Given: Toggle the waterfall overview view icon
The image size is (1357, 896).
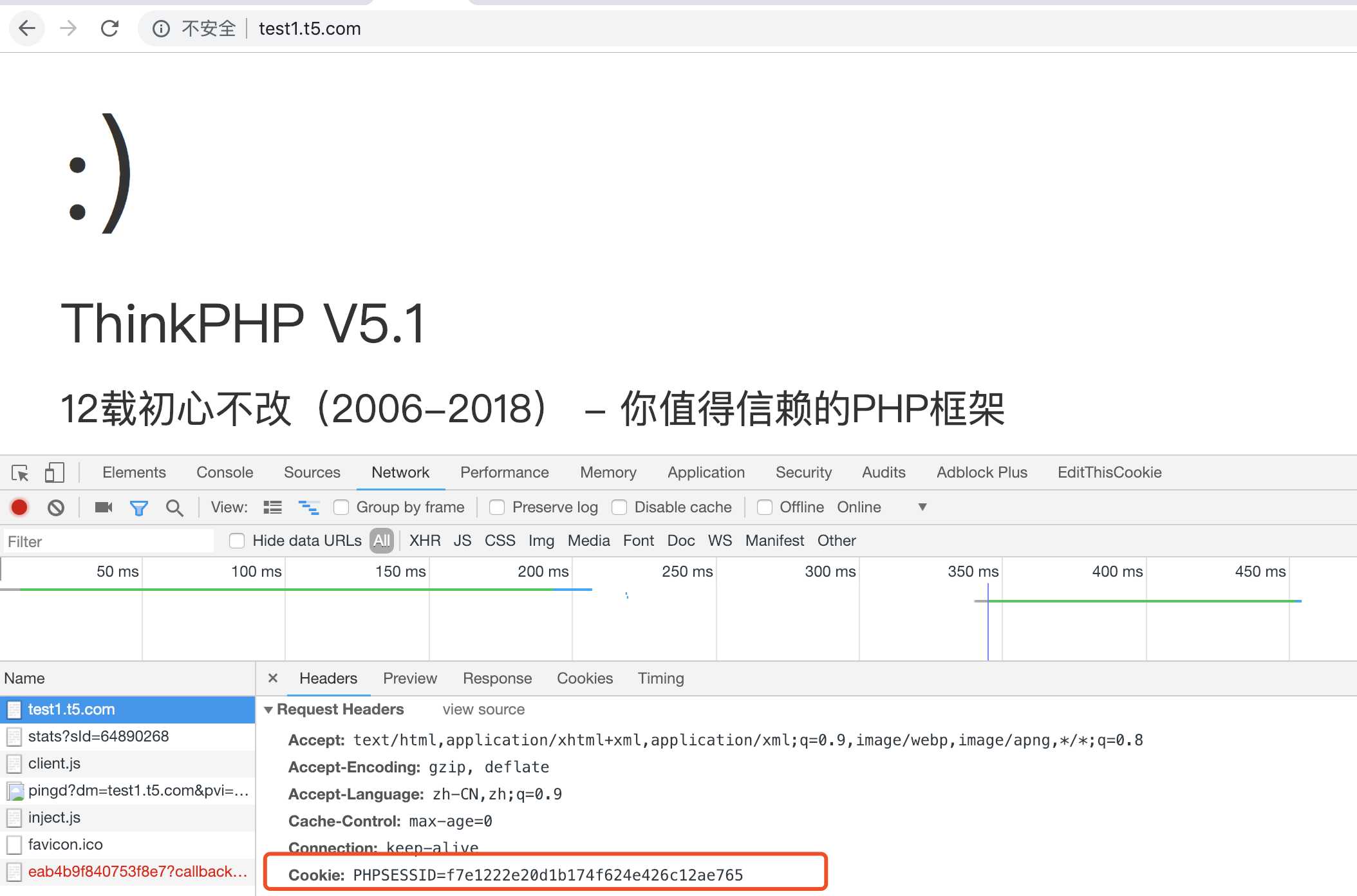Looking at the screenshot, I should pyautogui.click(x=309, y=508).
